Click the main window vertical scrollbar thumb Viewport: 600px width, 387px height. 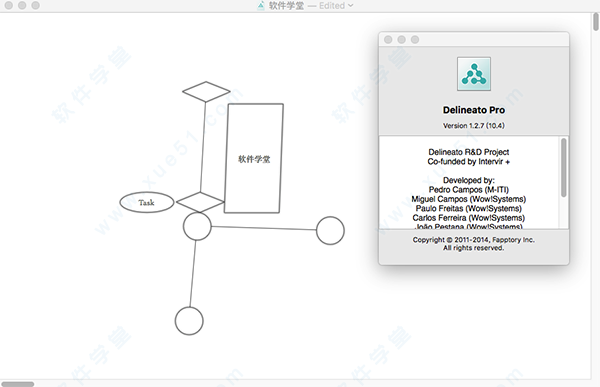(x=596, y=21)
